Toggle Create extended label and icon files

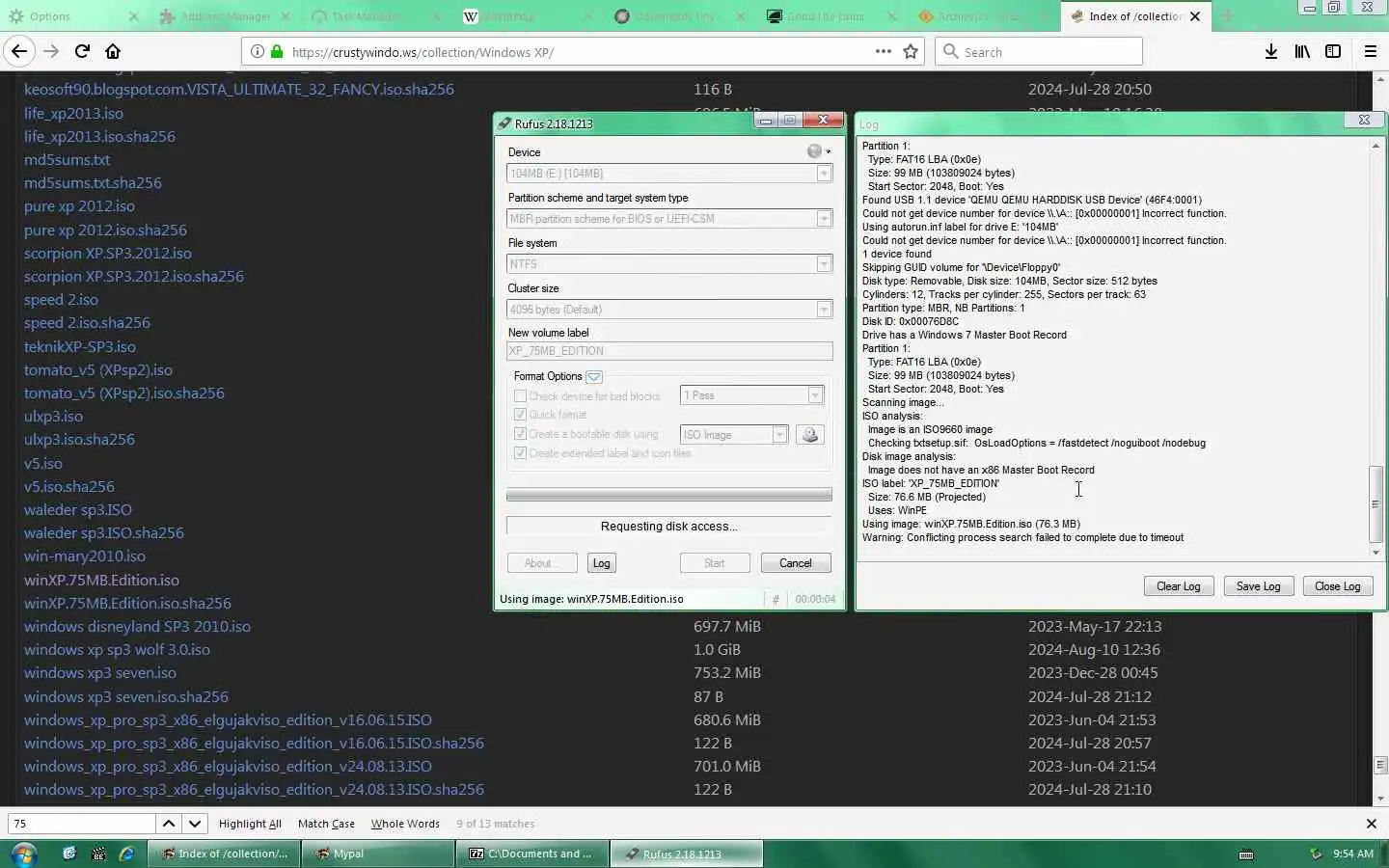(x=520, y=453)
